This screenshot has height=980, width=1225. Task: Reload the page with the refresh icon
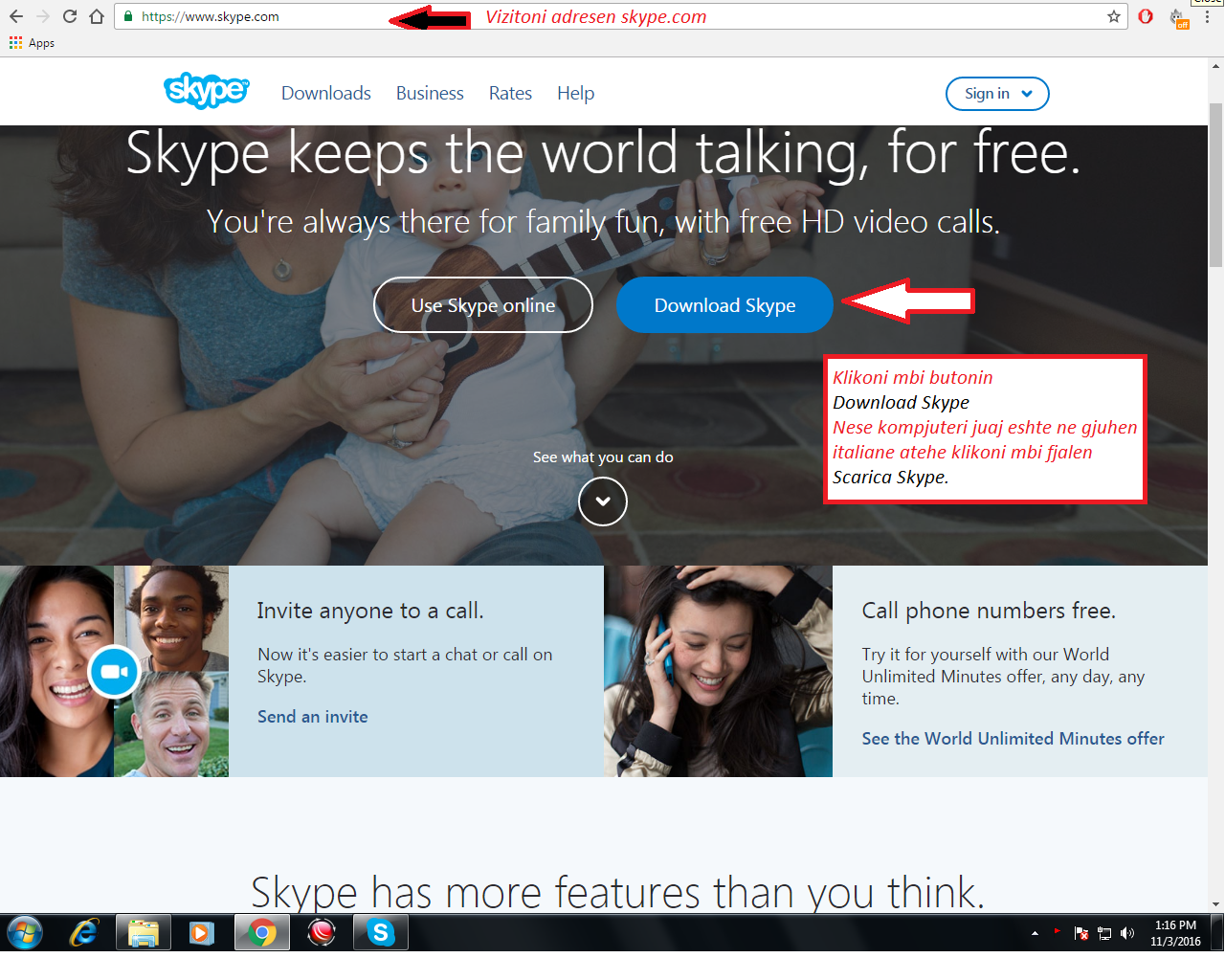click(x=70, y=16)
